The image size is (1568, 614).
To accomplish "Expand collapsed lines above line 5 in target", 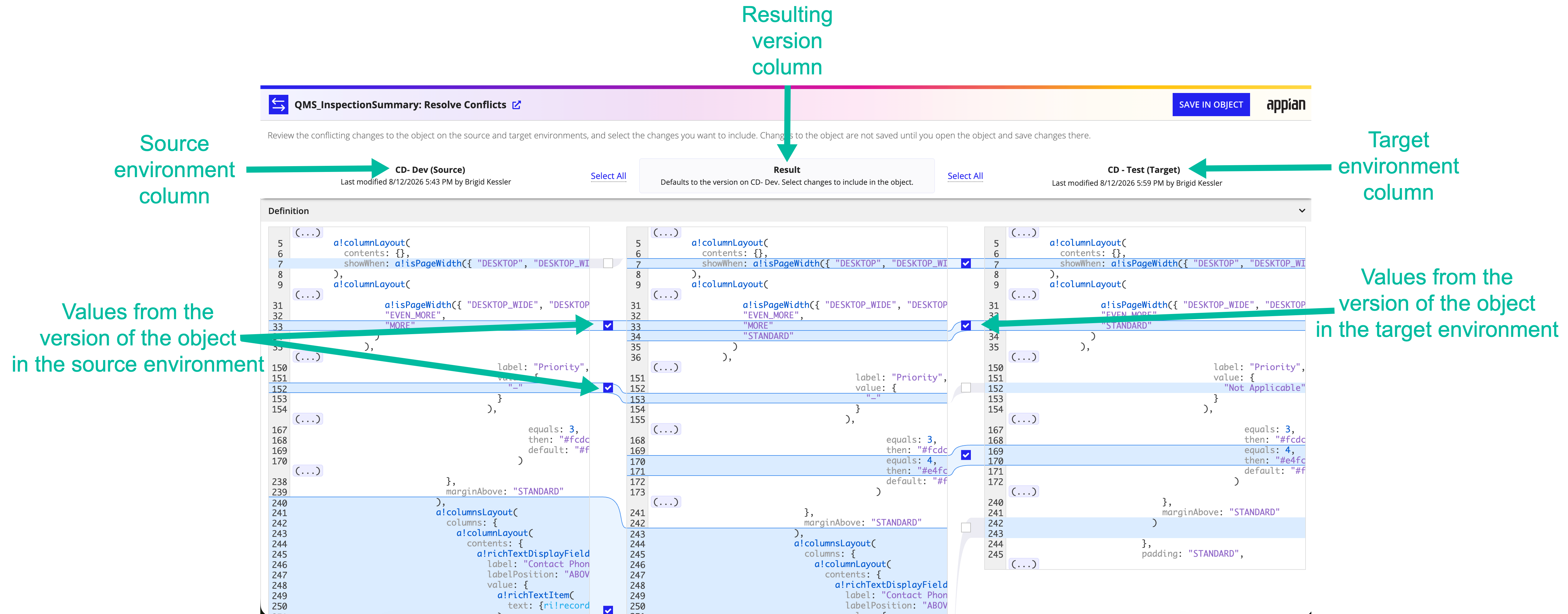I will click(1023, 232).
